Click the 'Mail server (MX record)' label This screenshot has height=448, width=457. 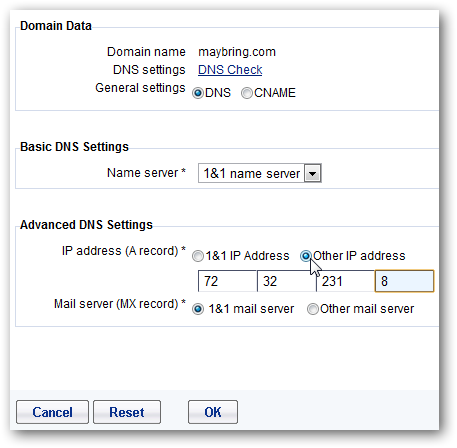click(120, 304)
